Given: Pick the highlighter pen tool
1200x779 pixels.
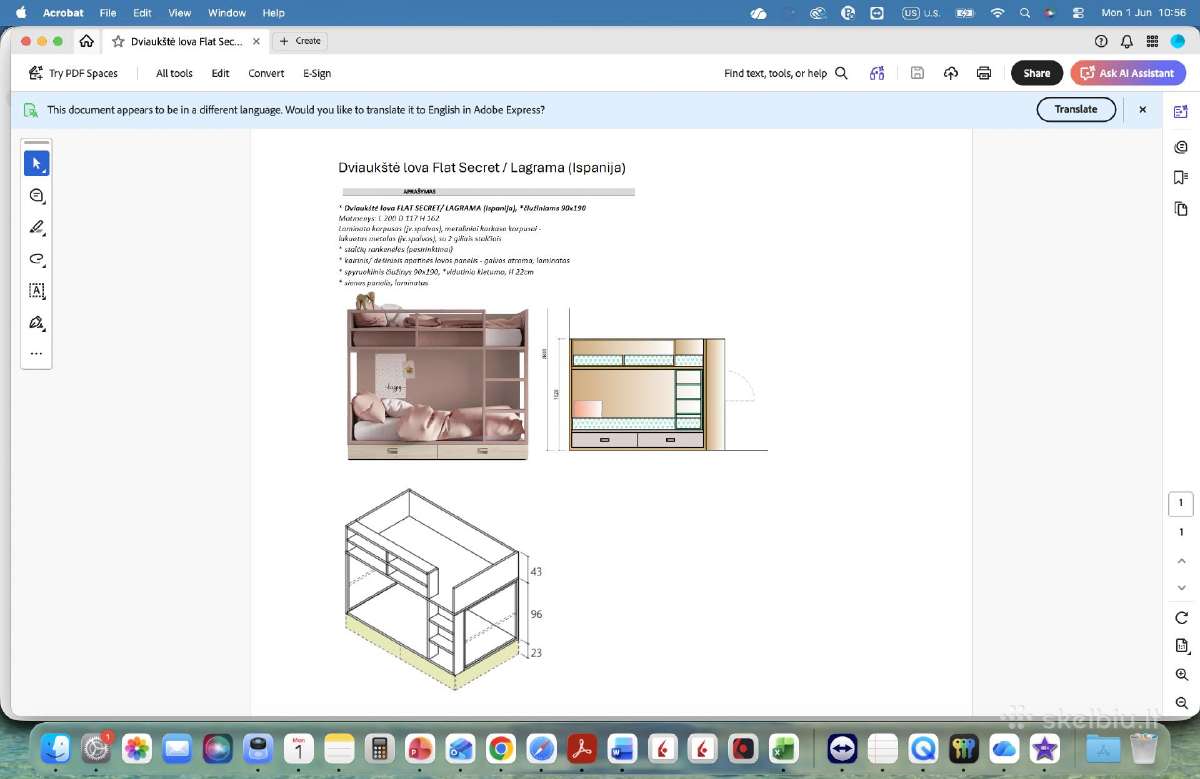Looking at the screenshot, I should click(37, 227).
